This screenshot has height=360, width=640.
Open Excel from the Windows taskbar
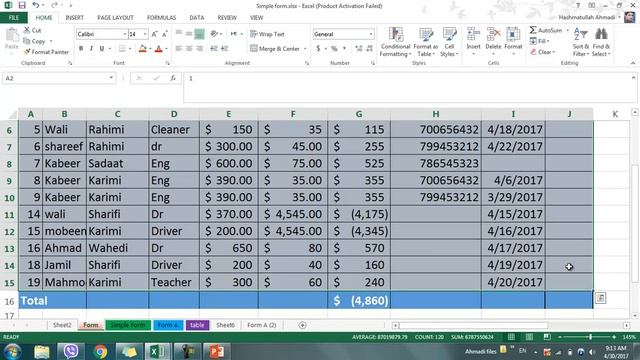[158, 351]
